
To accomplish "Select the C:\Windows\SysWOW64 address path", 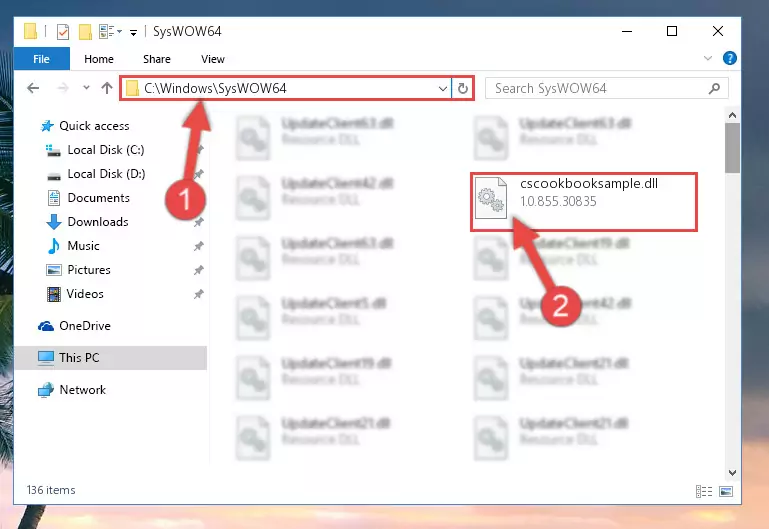I will [x=215, y=88].
